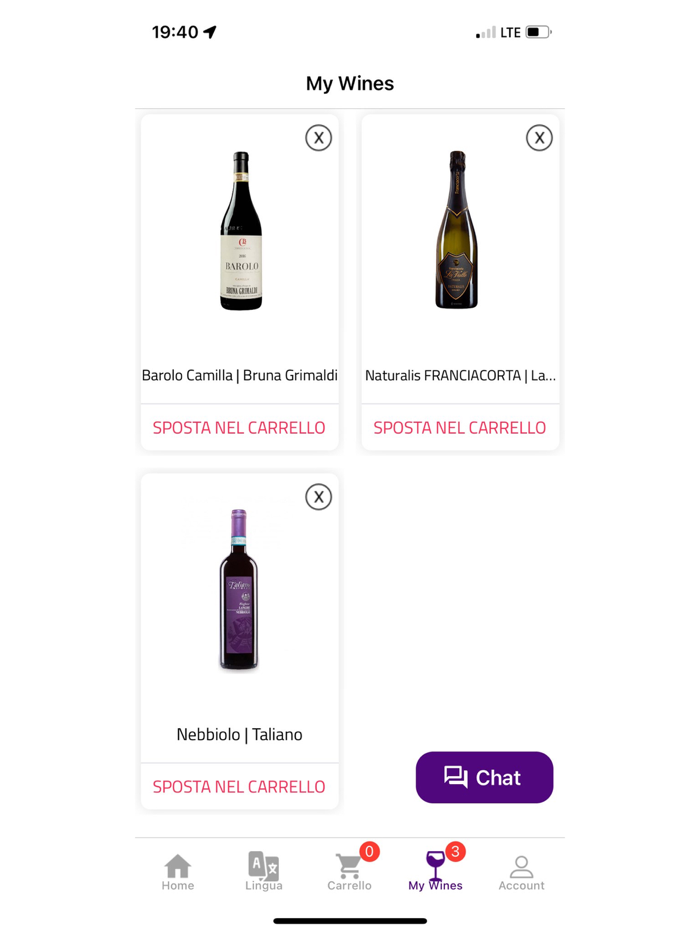Tap the Nebbiolo Taliano bottle image

(x=239, y=590)
